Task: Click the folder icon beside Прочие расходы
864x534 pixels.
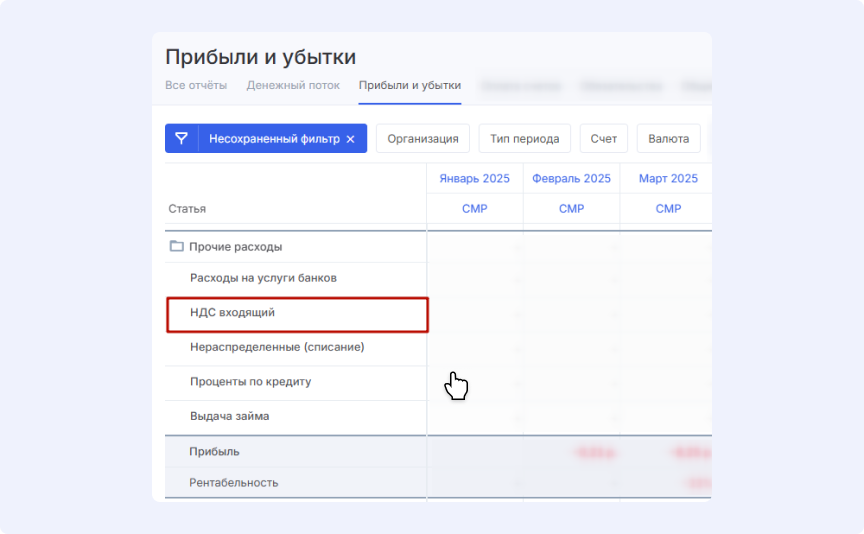Action: click(x=177, y=246)
